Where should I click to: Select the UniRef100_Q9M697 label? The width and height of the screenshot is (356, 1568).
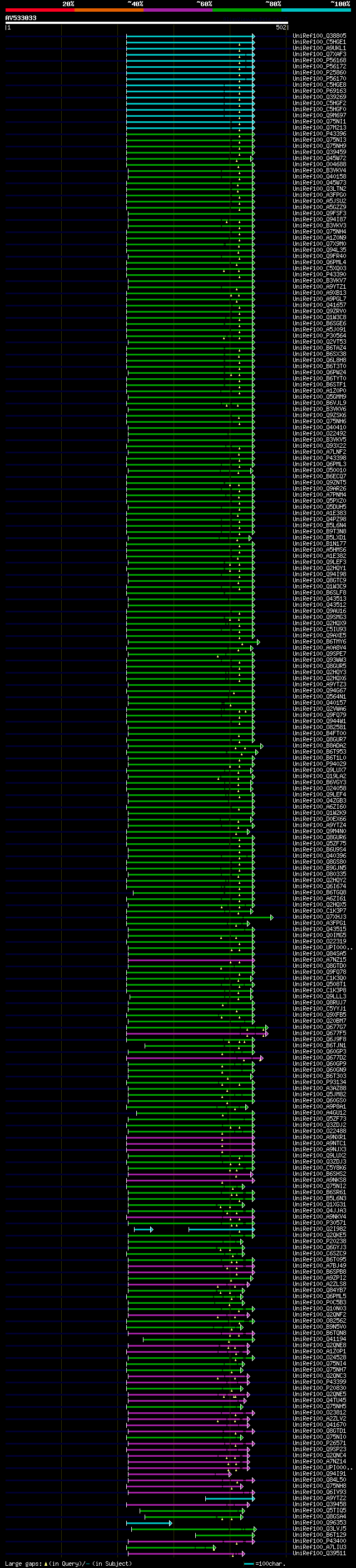click(319, 116)
